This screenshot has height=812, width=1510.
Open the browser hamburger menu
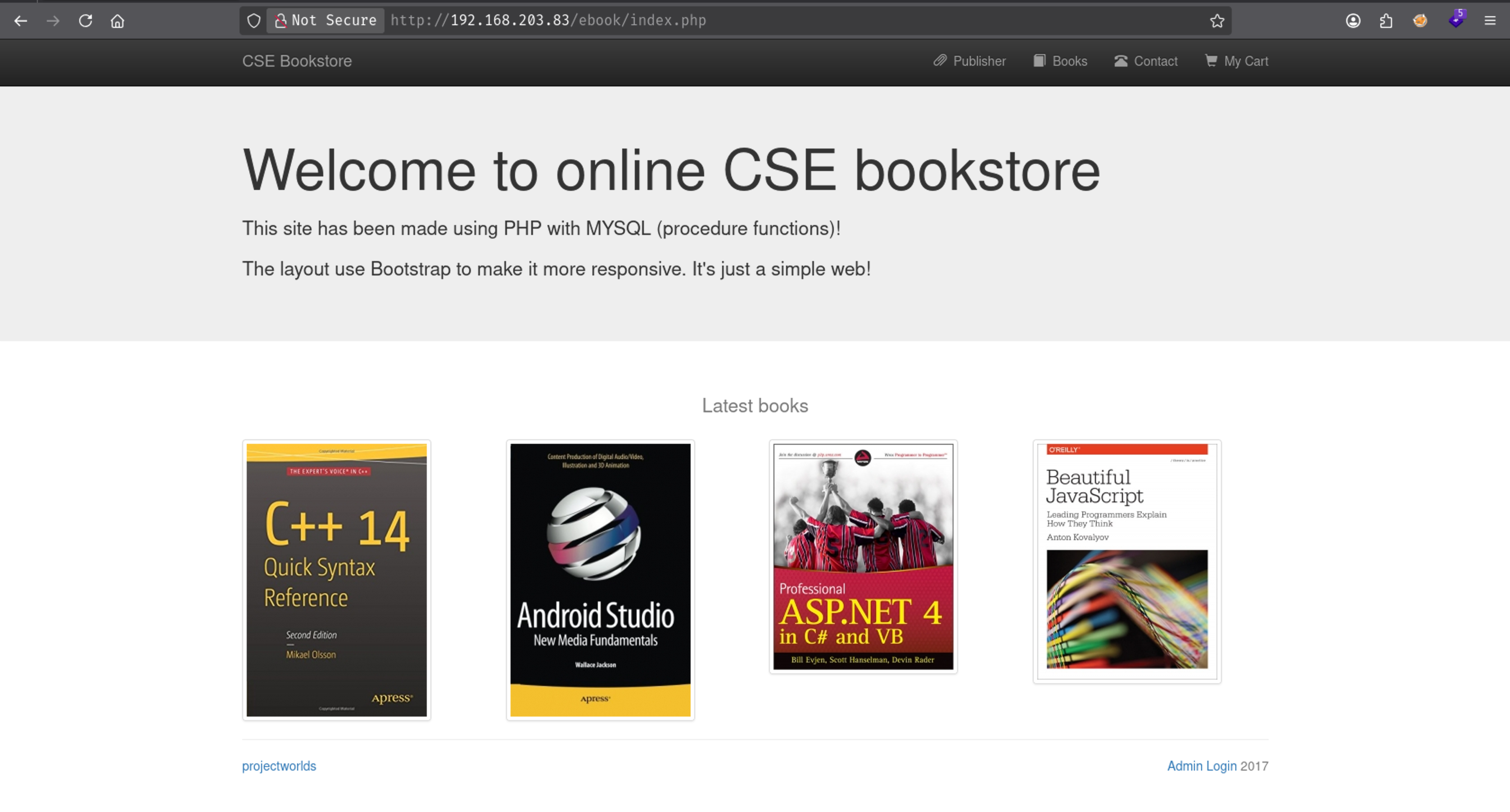(1490, 21)
